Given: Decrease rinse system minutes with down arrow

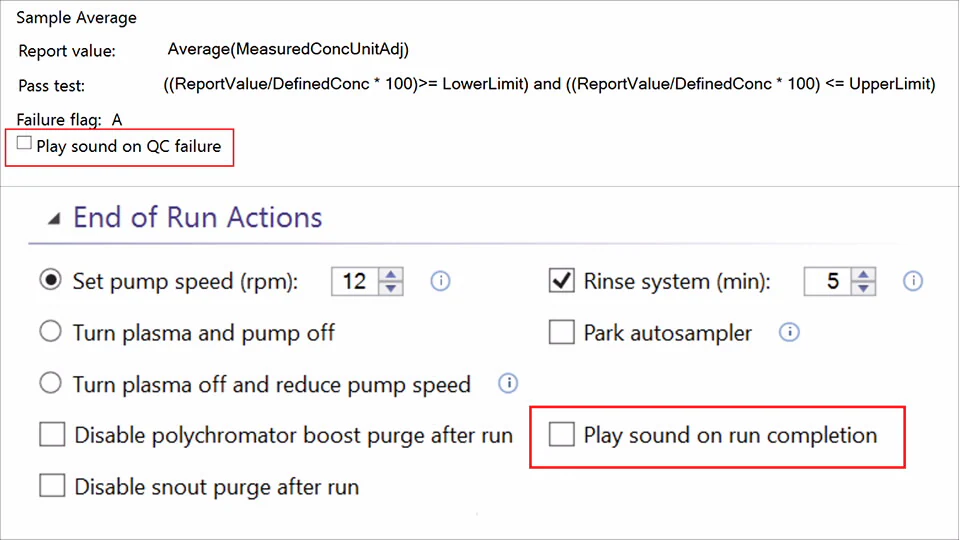Looking at the screenshot, I should point(865,289).
